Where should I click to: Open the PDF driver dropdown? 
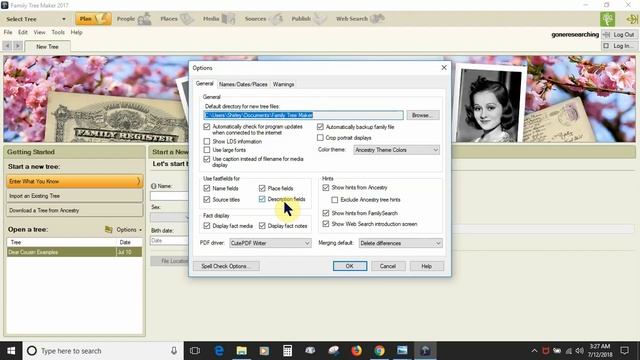270,243
